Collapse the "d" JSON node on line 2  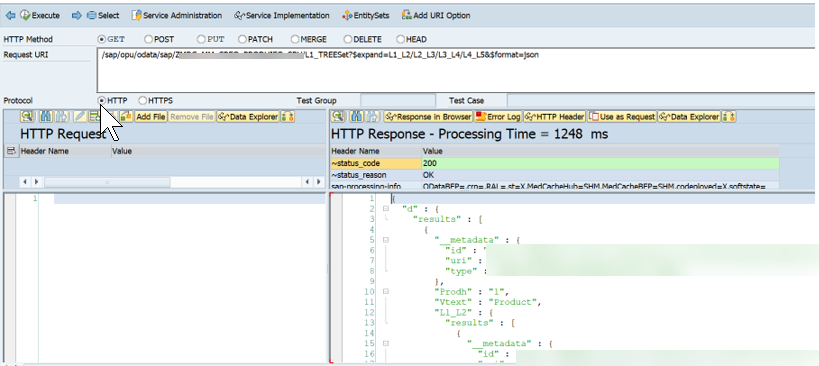click(385, 209)
